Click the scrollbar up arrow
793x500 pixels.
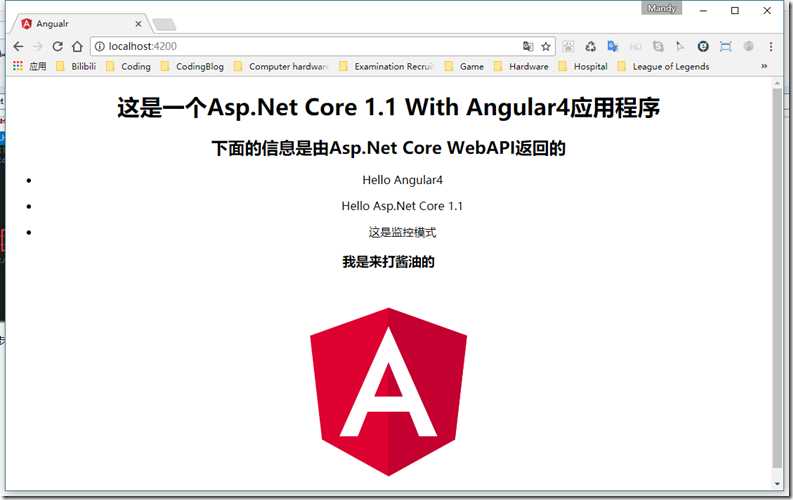point(777,82)
